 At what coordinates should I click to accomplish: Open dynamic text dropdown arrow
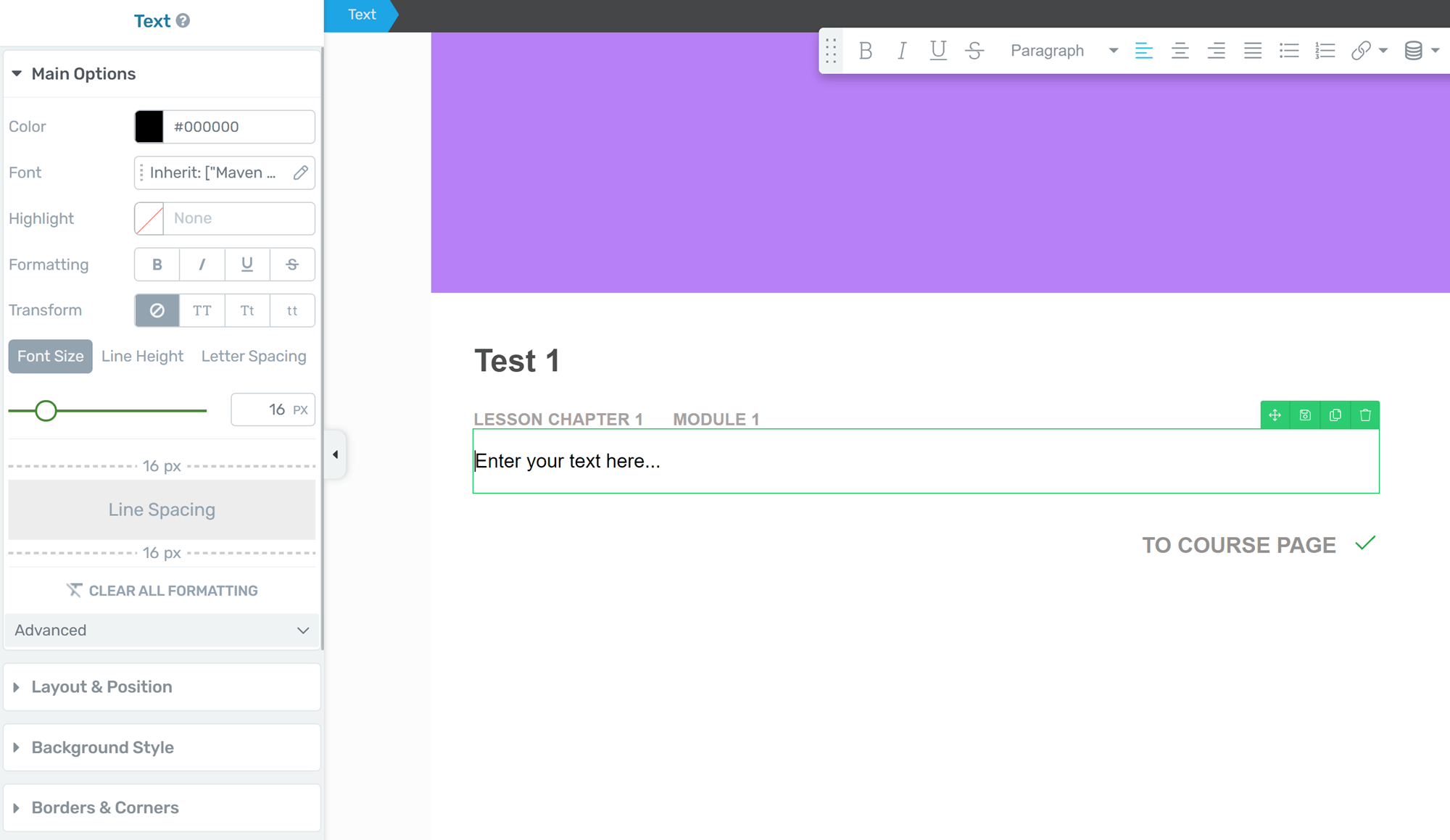coord(1435,51)
